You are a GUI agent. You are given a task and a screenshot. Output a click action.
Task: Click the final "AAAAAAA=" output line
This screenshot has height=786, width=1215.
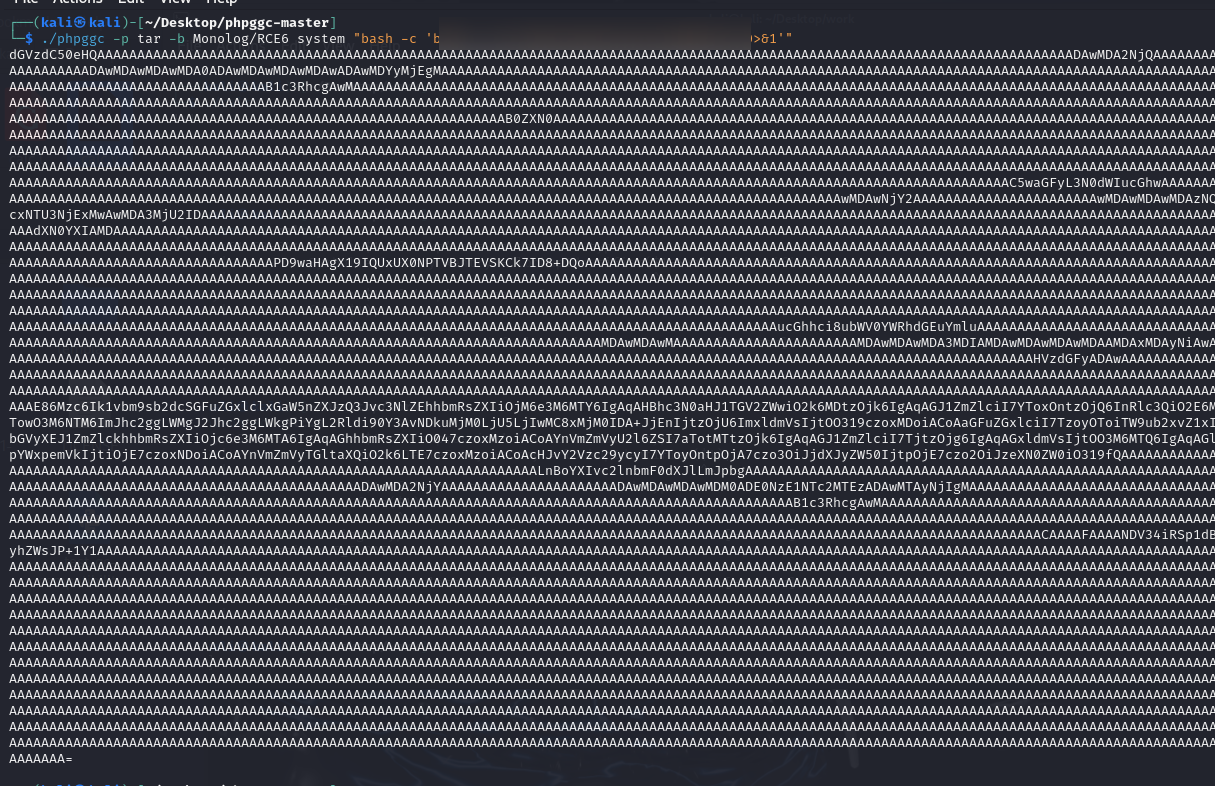click(x=41, y=758)
